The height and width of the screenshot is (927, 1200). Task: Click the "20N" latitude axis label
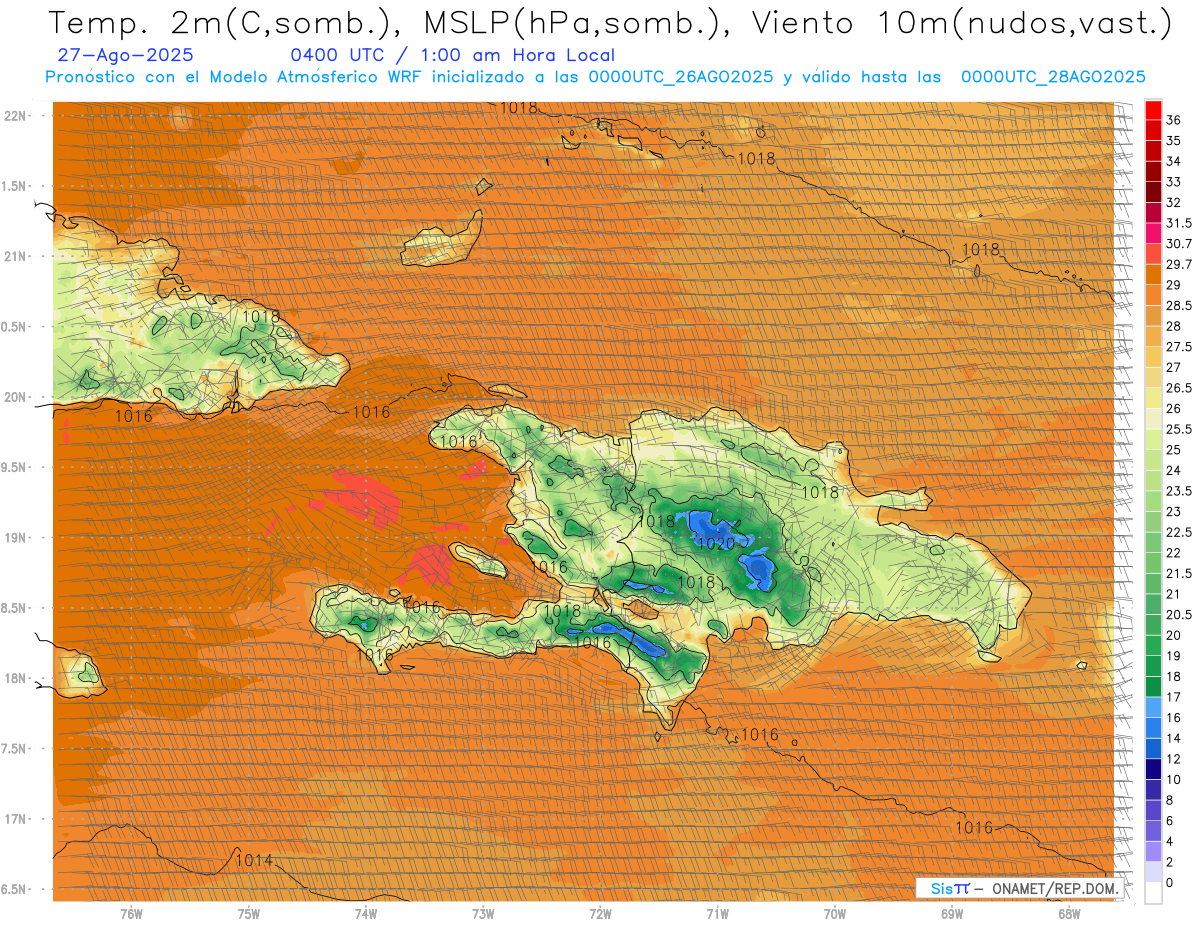click(x=17, y=397)
